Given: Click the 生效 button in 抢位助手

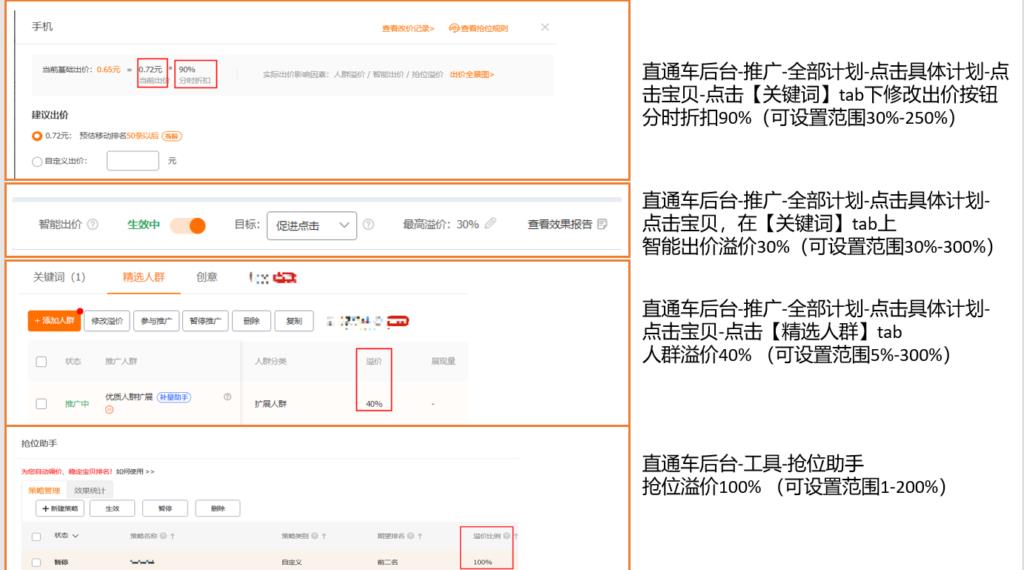Looking at the screenshot, I should (x=112, y=508).
